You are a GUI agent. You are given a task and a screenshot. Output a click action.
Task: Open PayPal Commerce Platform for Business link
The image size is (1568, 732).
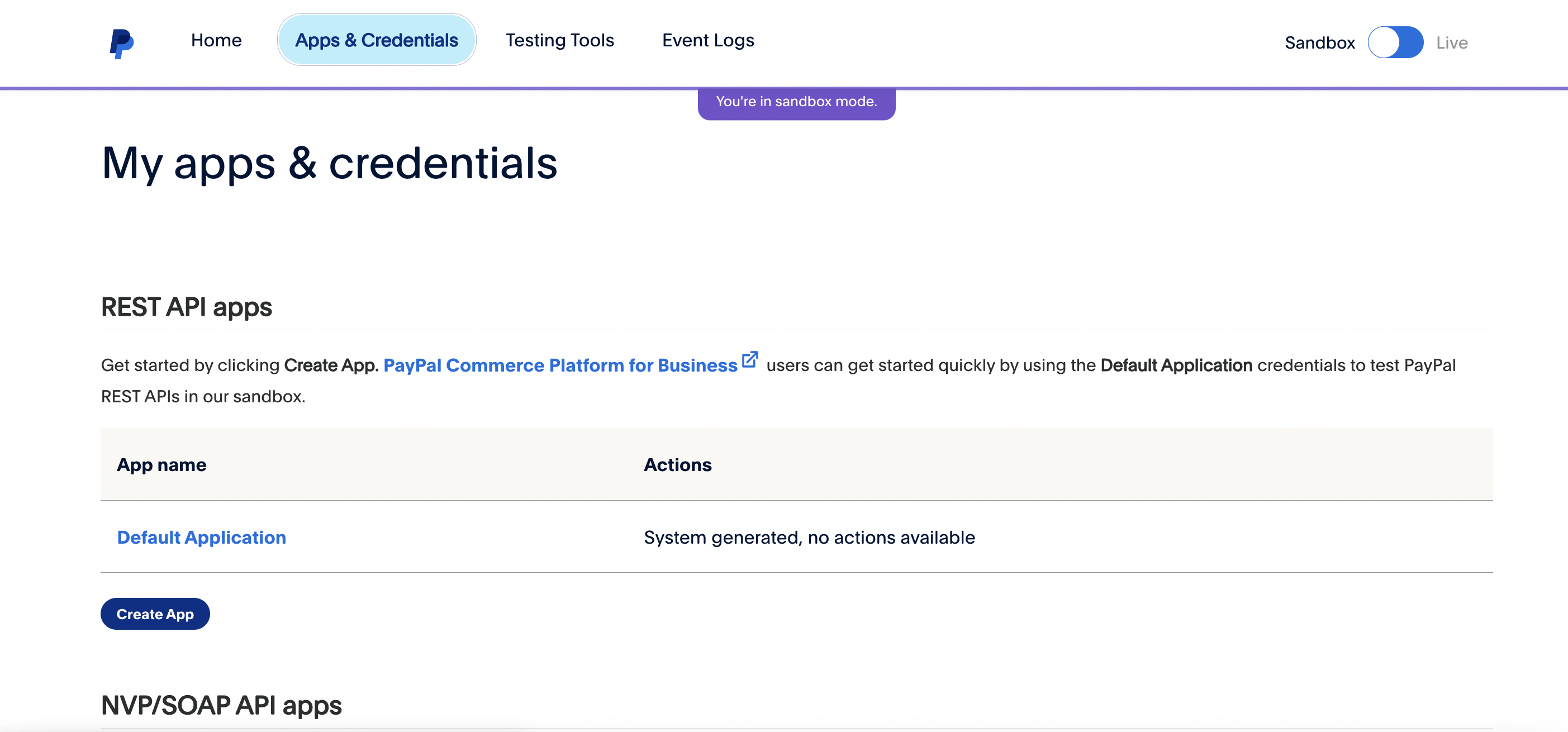560,365
